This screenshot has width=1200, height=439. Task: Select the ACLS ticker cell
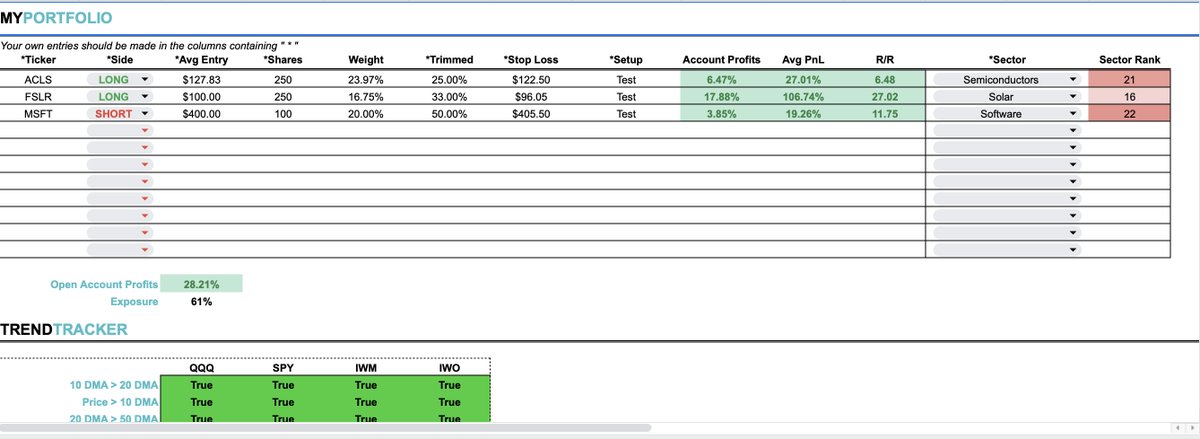37,79
